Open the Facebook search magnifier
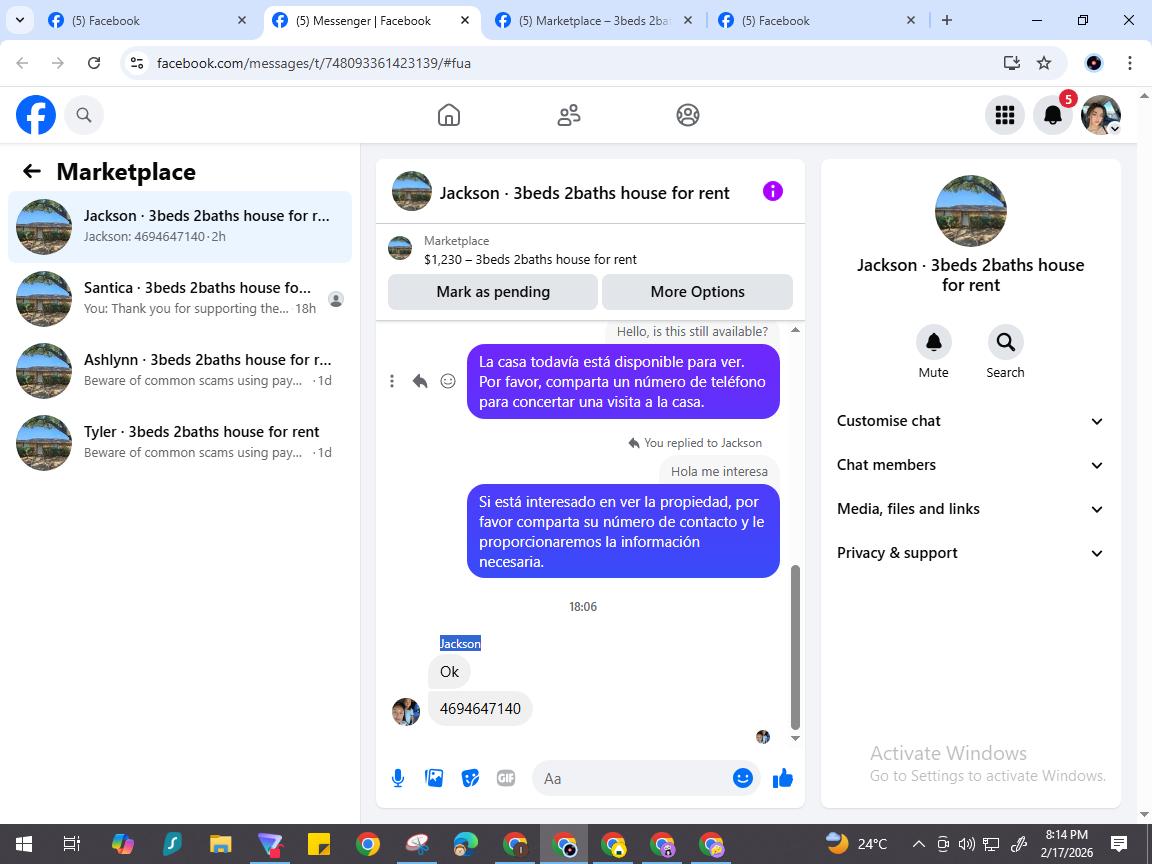The image size is (1152, 864). click(x=84, y=115)
